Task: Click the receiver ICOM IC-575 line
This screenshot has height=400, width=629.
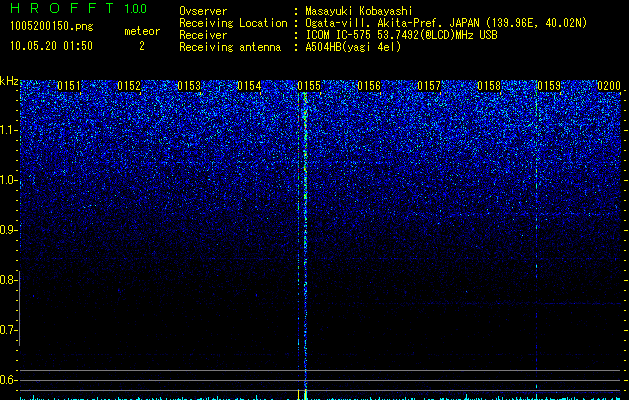Action: coord(401,35)
